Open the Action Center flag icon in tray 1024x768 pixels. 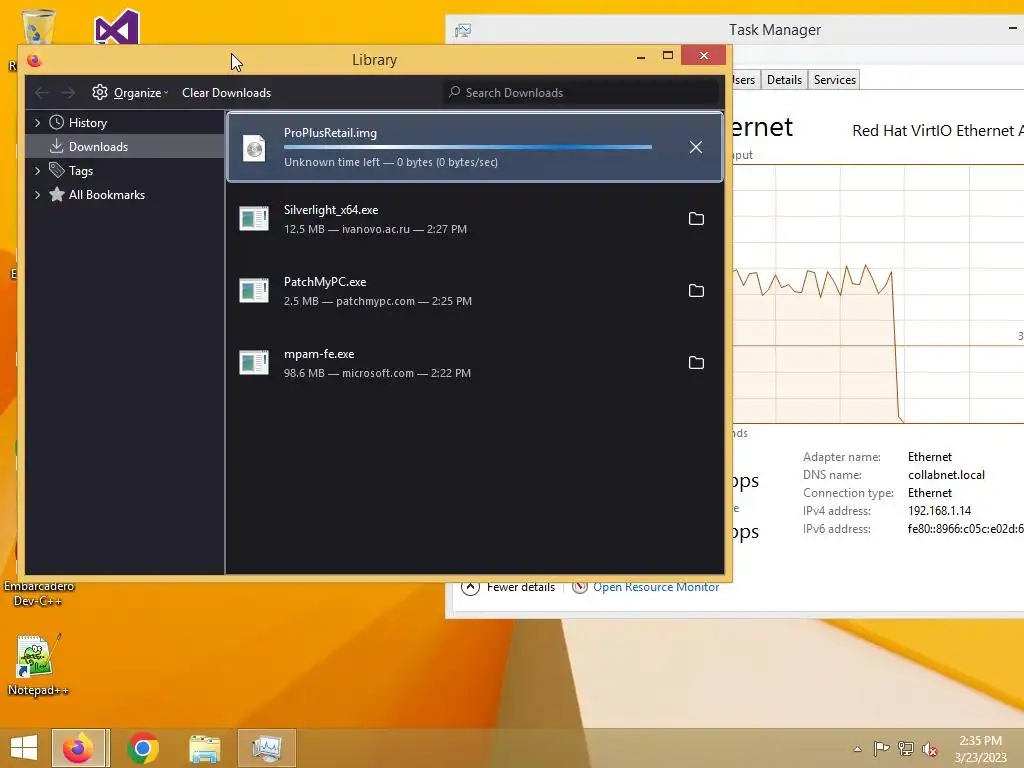[x=881, y=748]
